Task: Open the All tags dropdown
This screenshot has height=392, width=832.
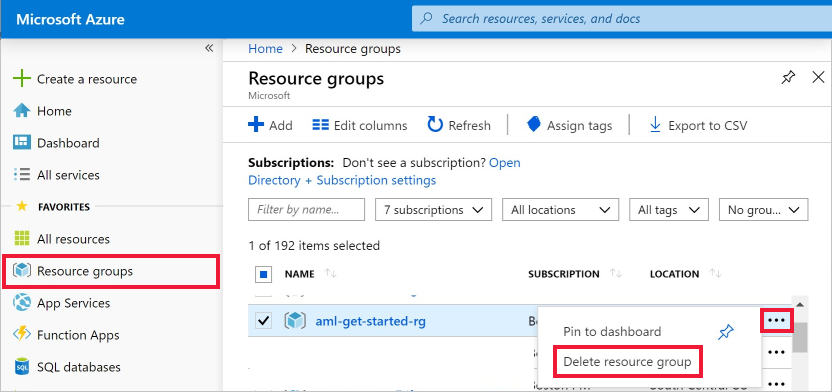Action: click(669, 210)
